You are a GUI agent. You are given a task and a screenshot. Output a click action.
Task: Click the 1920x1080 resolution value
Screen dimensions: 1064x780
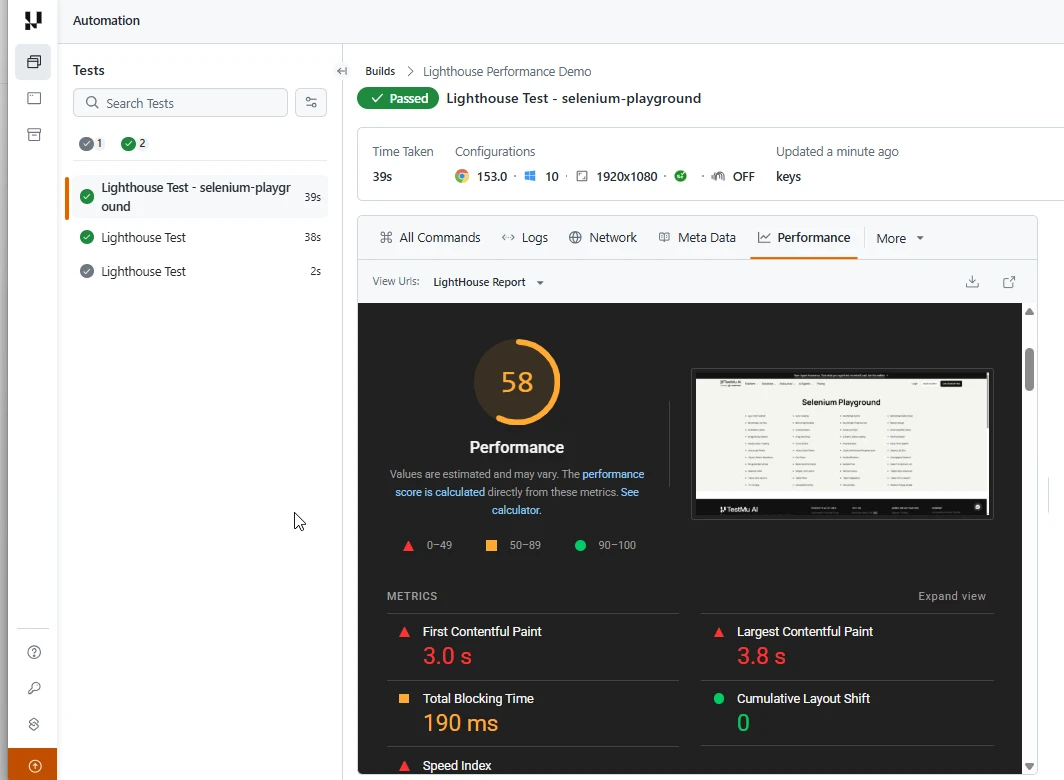pyautogui.click(x=627, y=177)
